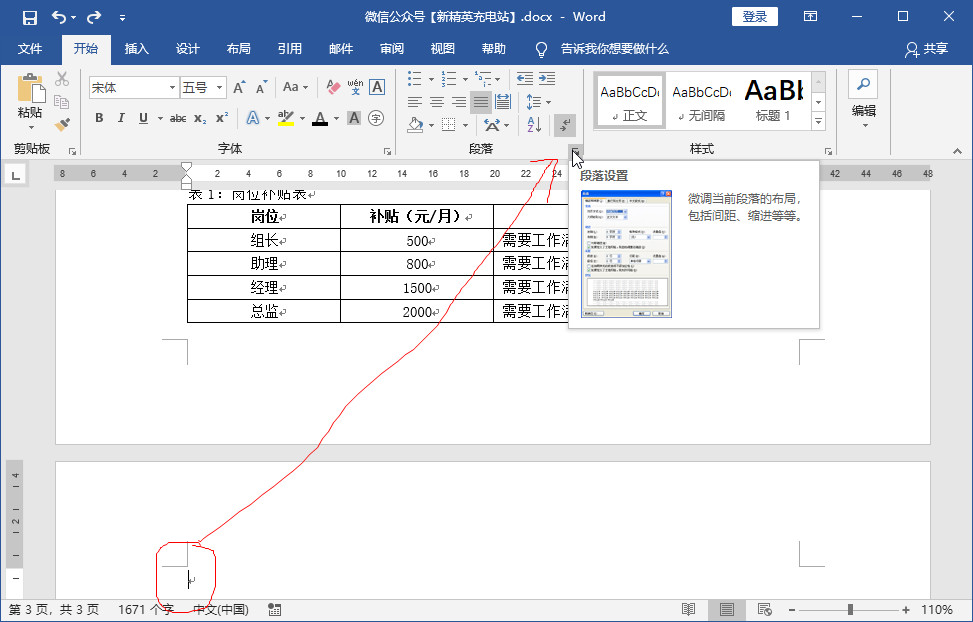Align text left
Image resolution: width=973 pixels, height=622 pixels.
(415, 102)
